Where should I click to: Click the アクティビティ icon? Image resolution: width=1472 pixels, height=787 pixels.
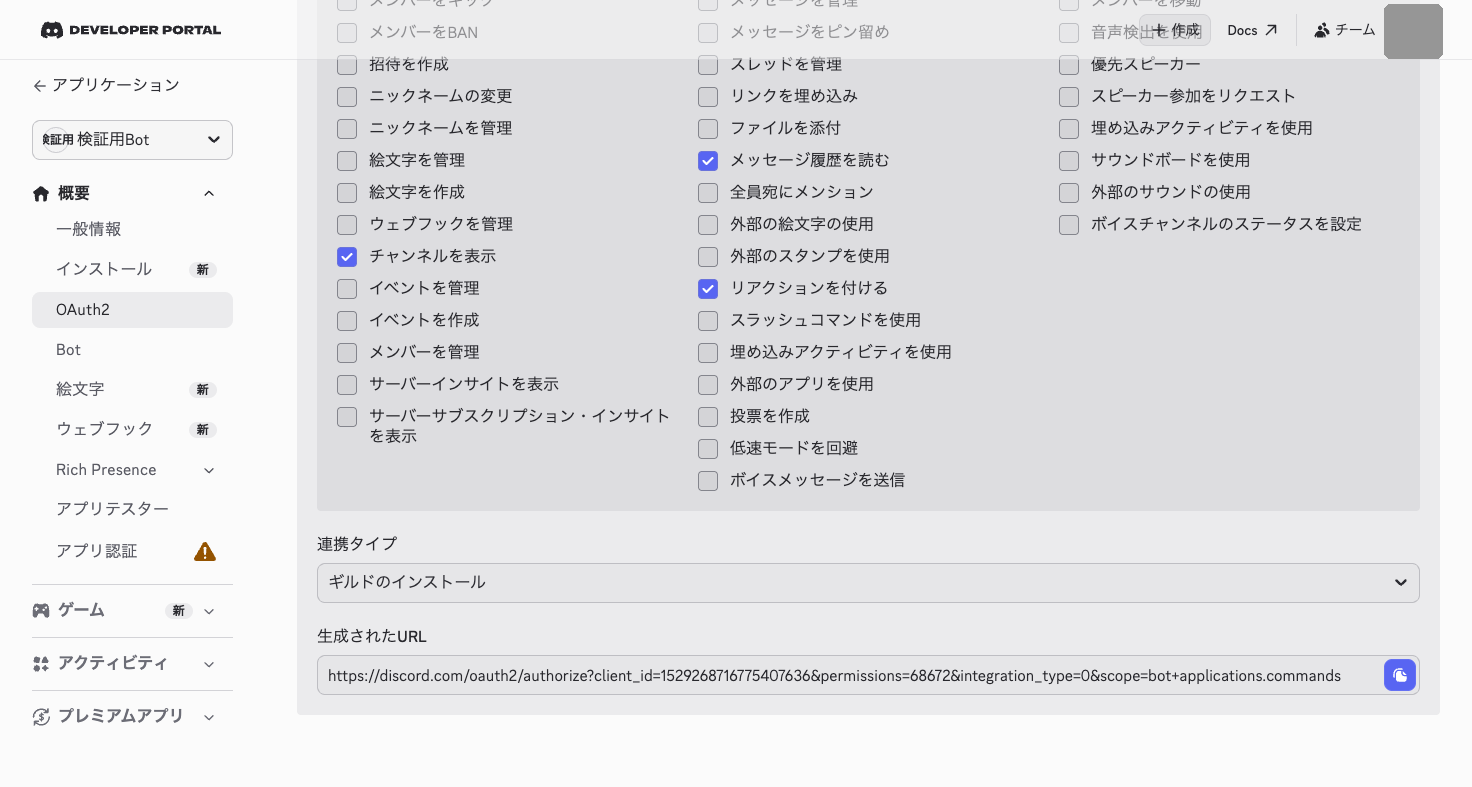(41, 664)
